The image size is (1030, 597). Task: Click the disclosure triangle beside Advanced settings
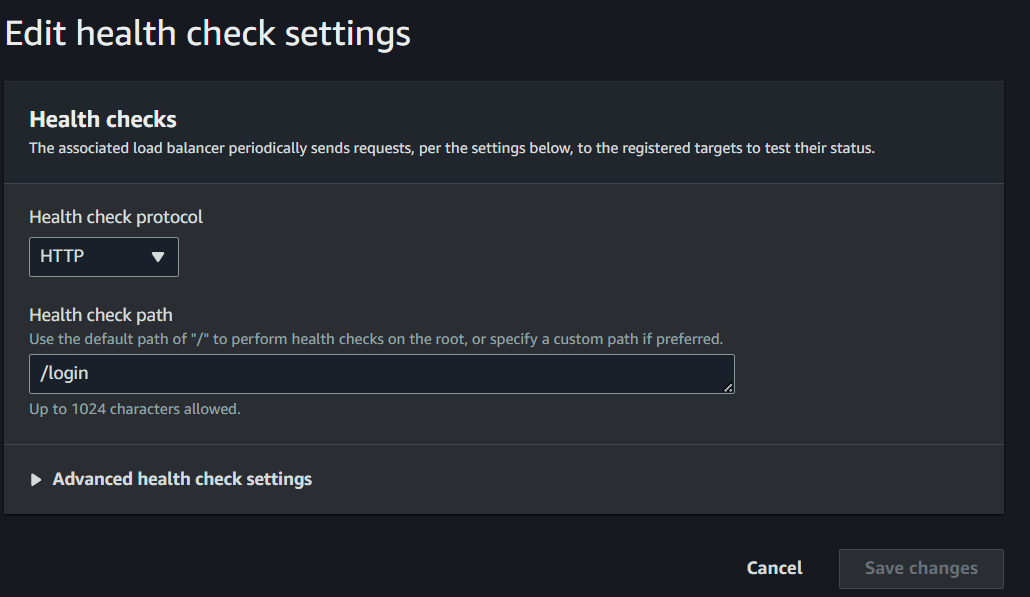[x=36, y=479]
